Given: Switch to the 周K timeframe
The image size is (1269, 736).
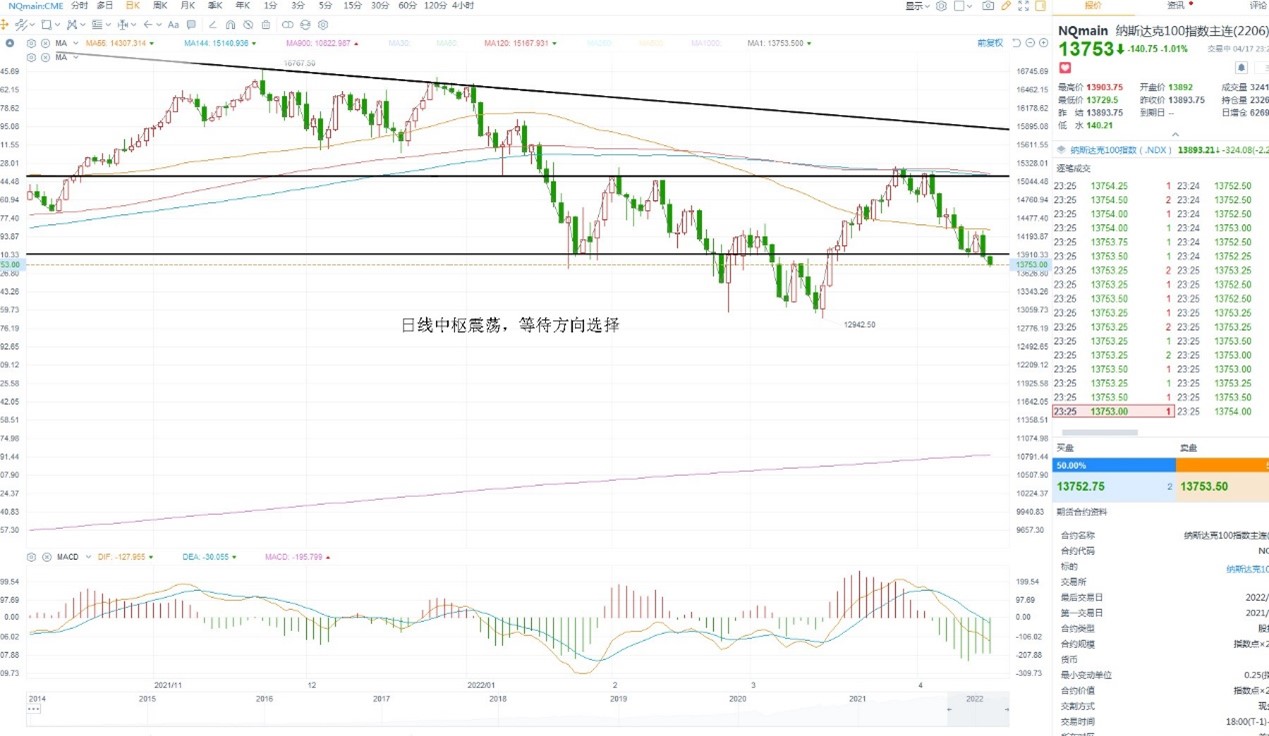Looking at the screenshot, I should coord(160,6).
